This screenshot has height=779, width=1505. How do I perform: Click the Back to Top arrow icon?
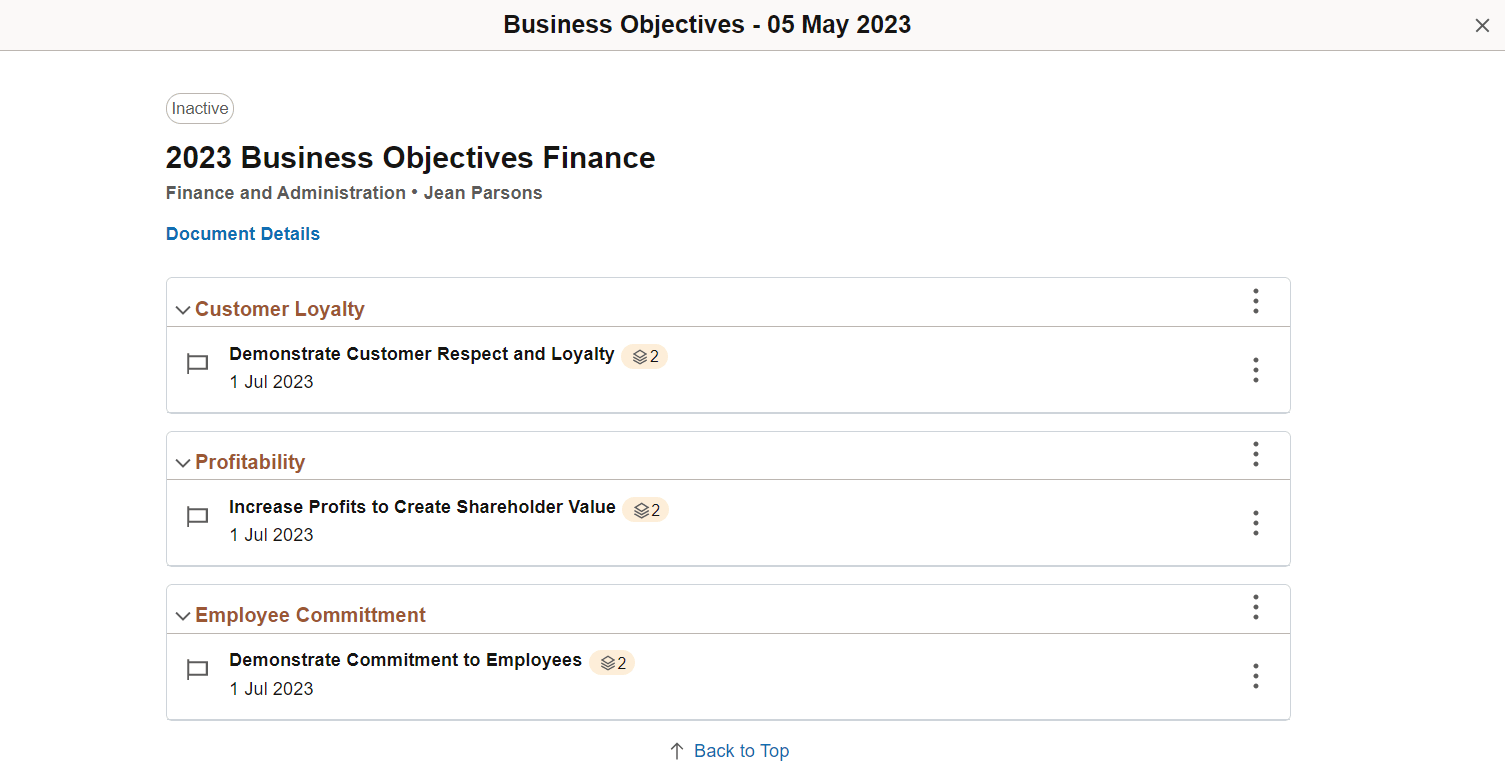click(675, 750)
